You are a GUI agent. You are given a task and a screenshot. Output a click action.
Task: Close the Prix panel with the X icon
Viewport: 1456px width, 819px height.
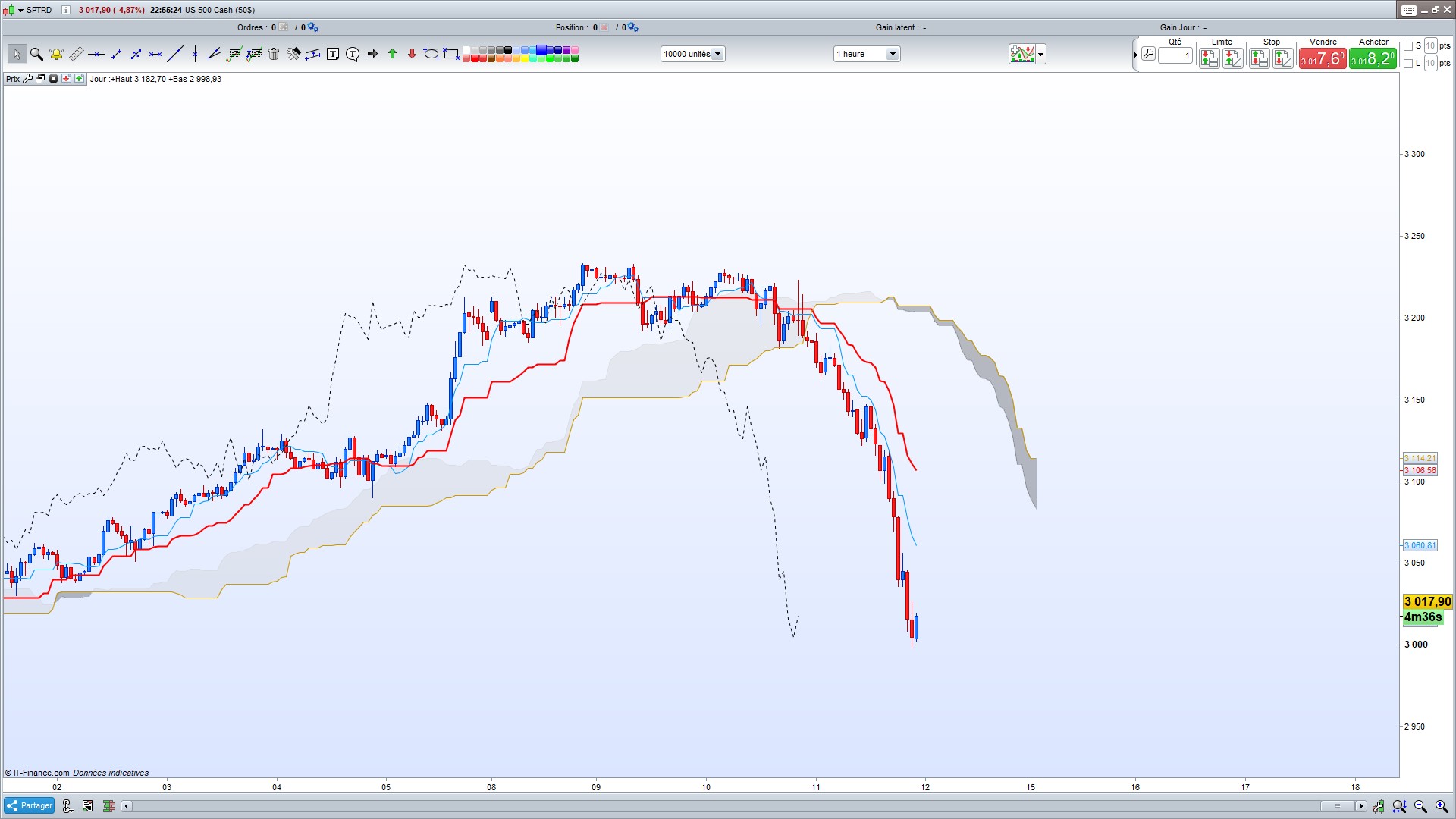[54, 79]
